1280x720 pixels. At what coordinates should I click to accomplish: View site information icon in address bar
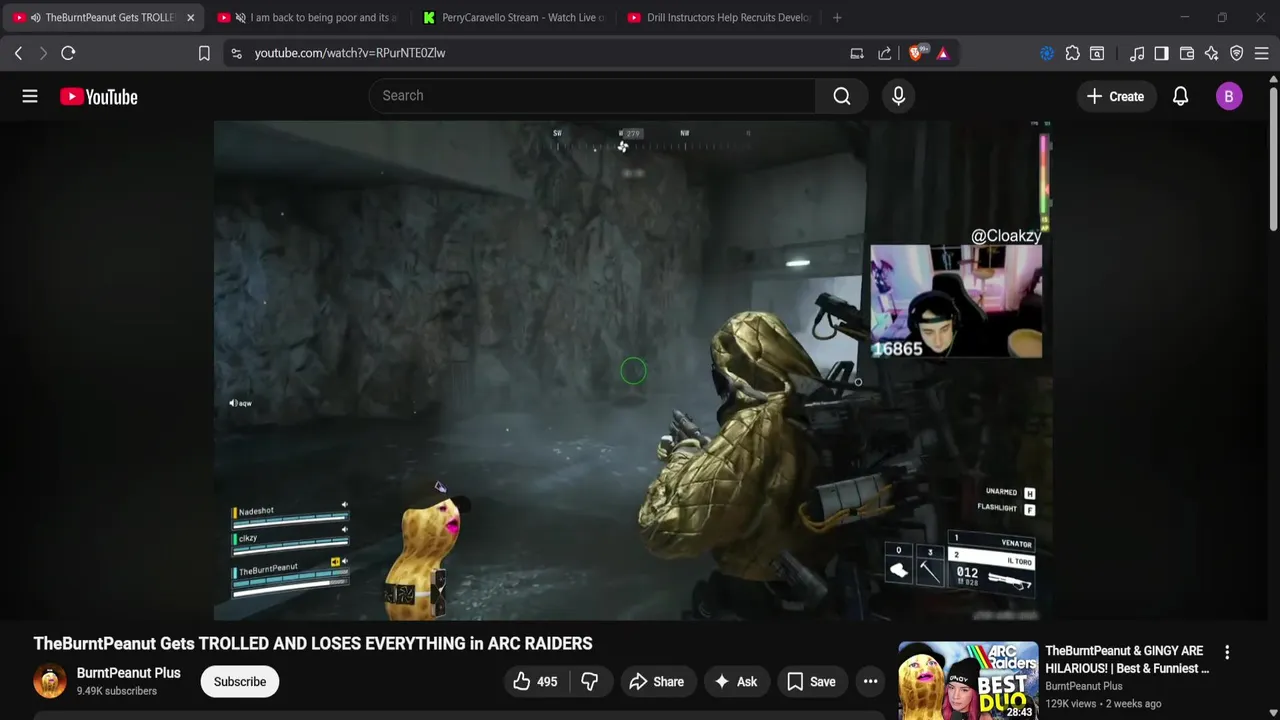pyautogui.click(x=236, y=53)
